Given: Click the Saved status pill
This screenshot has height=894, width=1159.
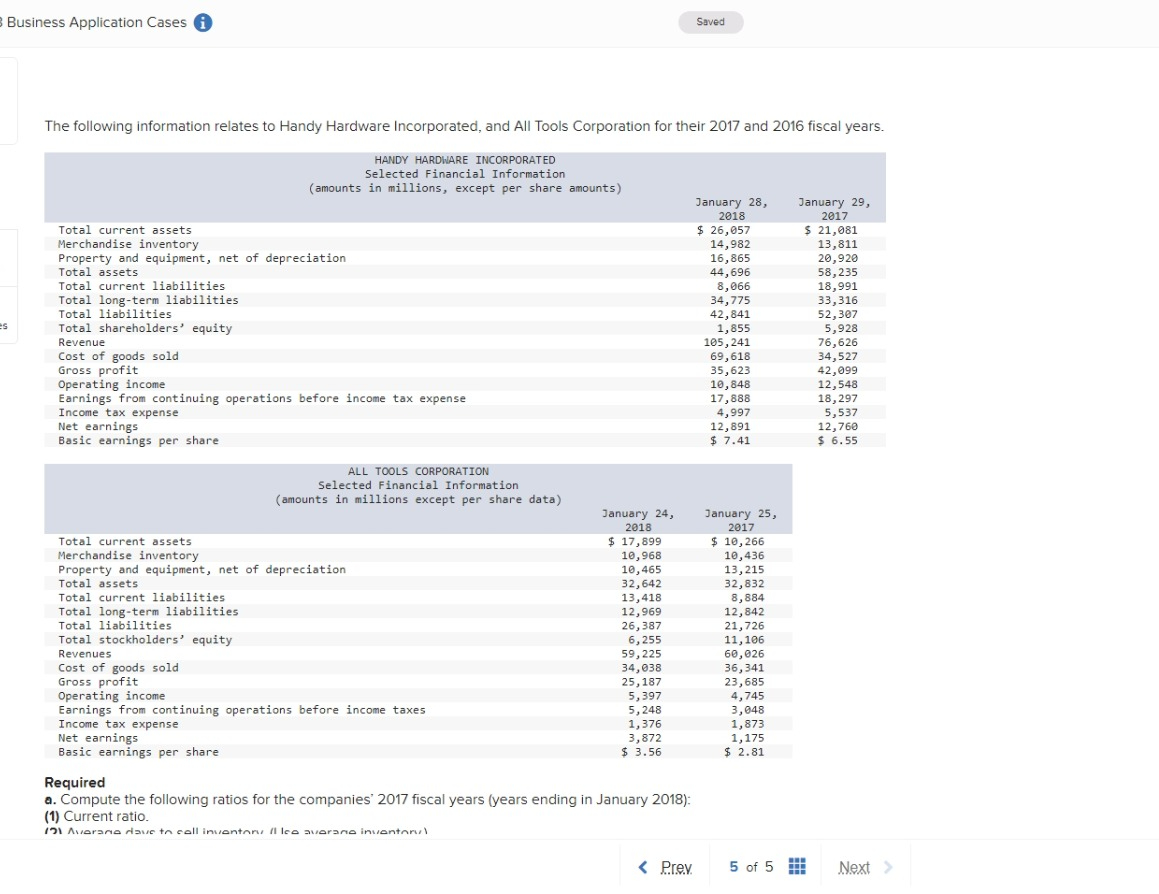Looking at the screenshot, I should (x=711, y=21).
